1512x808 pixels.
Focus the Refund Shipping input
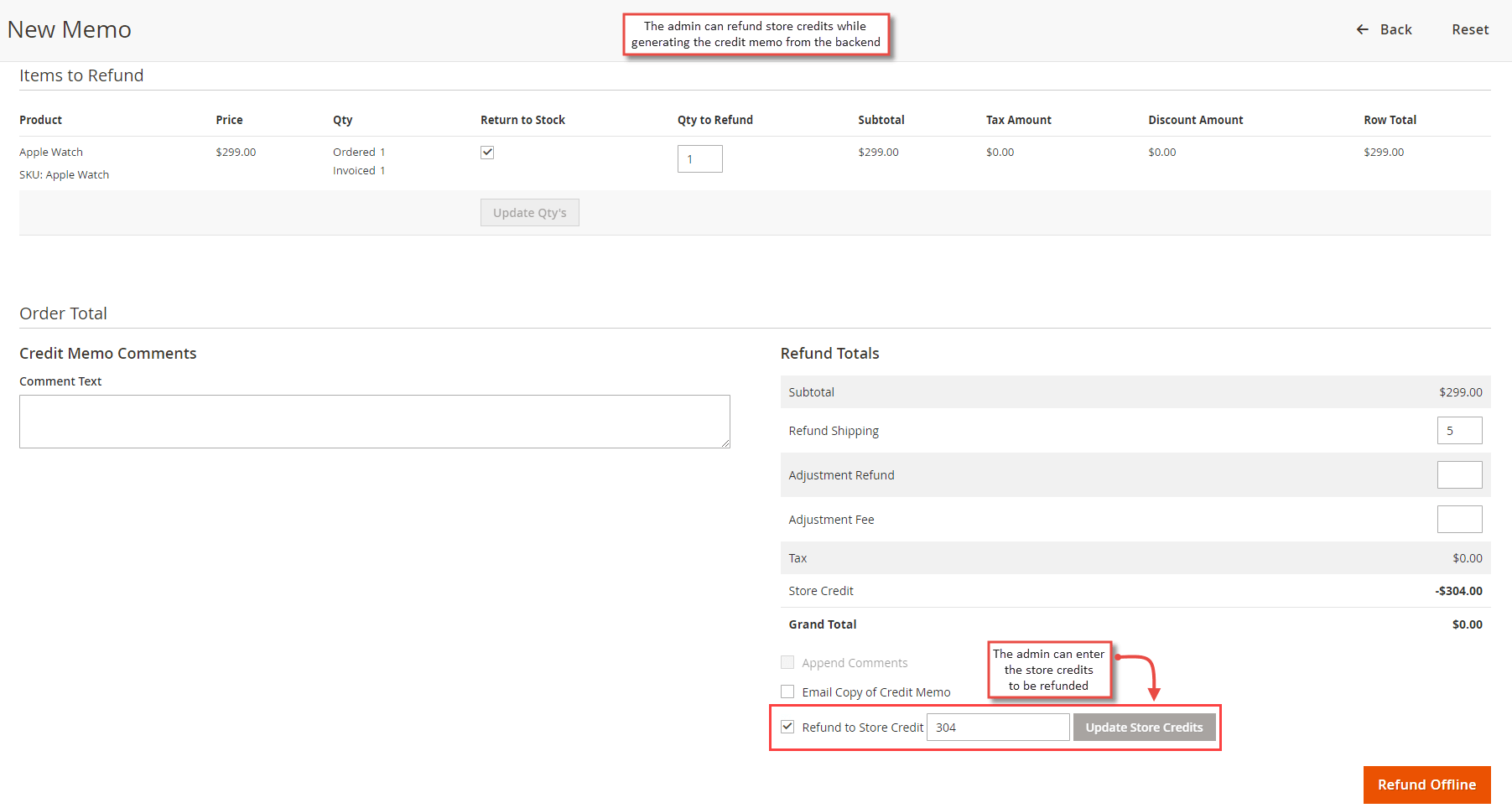[1460, 431]
